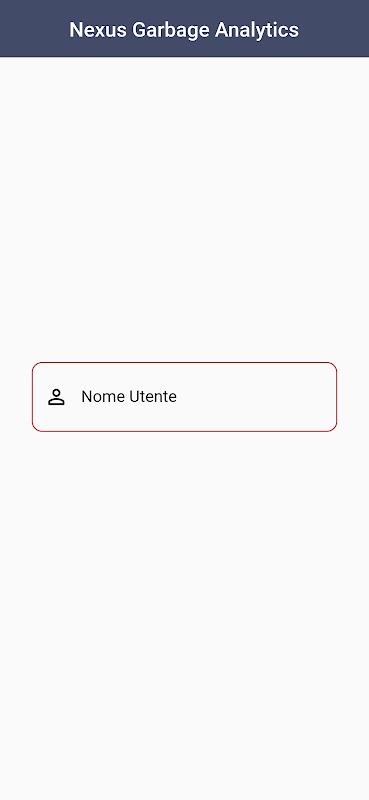Viewport: 369px width, 800px height.
Task: Tap the word Nexus in header
Action: pos(99,29)
